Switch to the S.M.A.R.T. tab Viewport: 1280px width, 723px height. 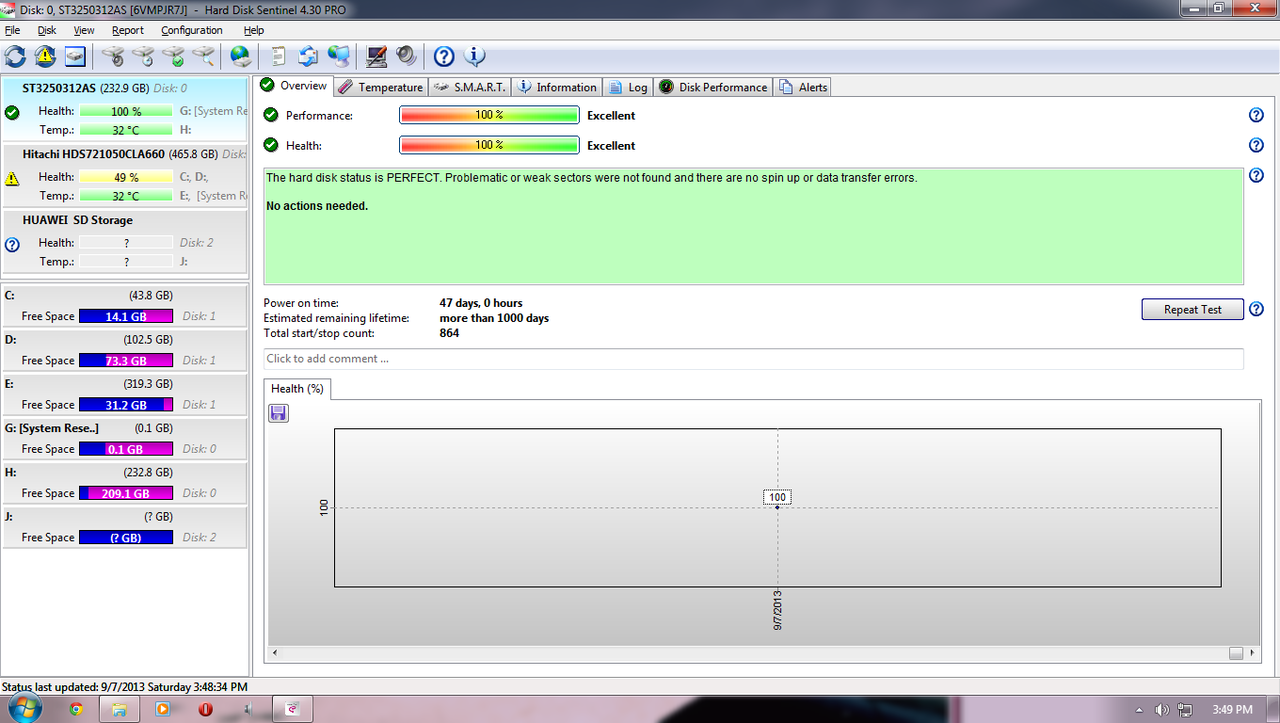coord(470,87)
